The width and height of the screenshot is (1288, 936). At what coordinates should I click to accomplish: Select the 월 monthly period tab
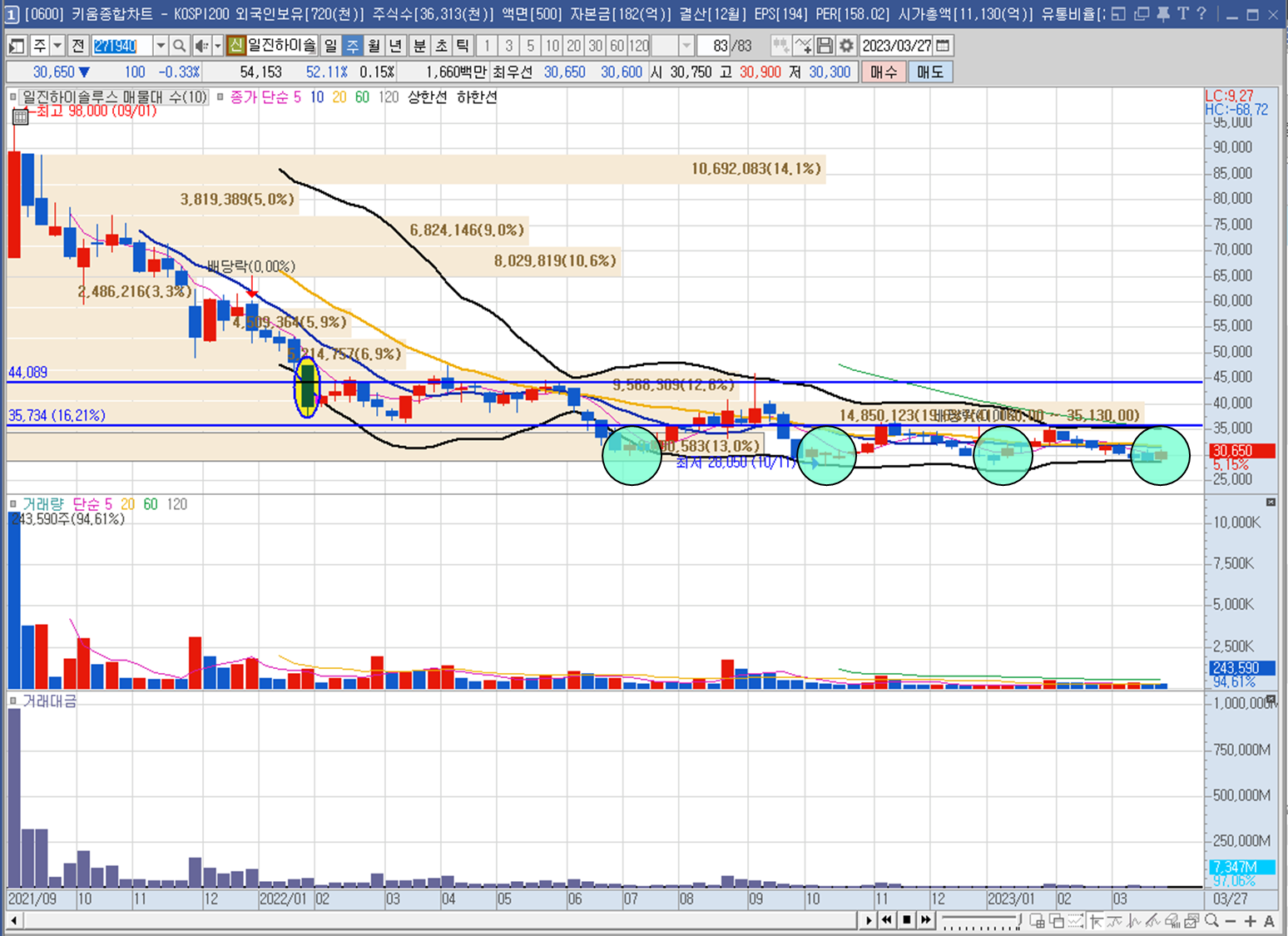(374, 46)
